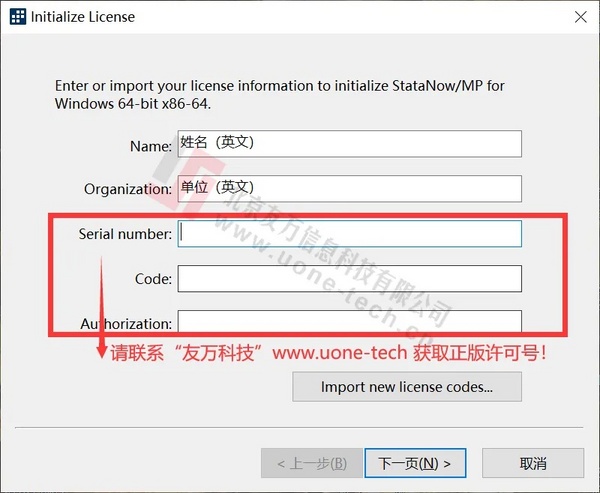Cancel the dialog with 取消 button
600x493 pixels.
(x=533, y=463)
